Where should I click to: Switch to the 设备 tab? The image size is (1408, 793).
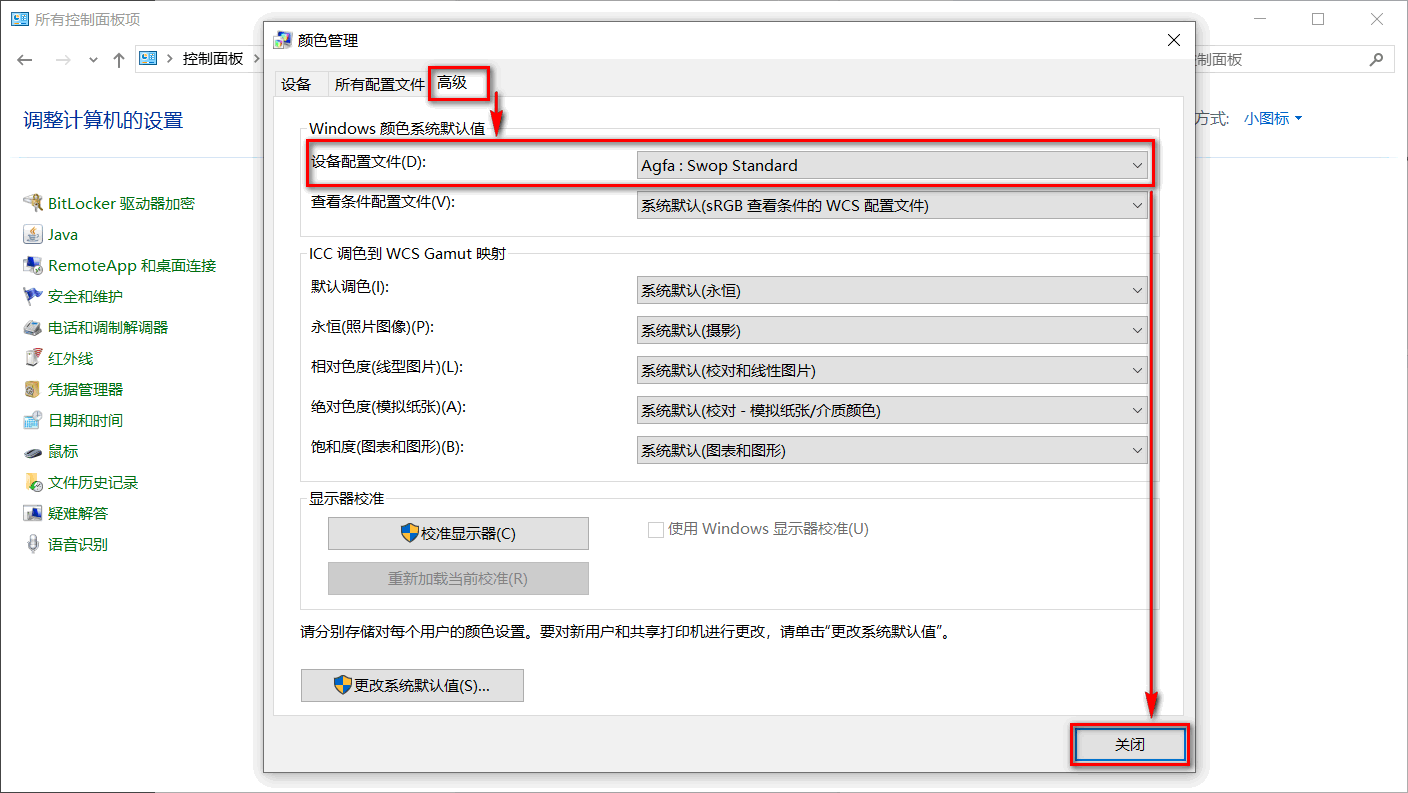(x=296, y=85)
